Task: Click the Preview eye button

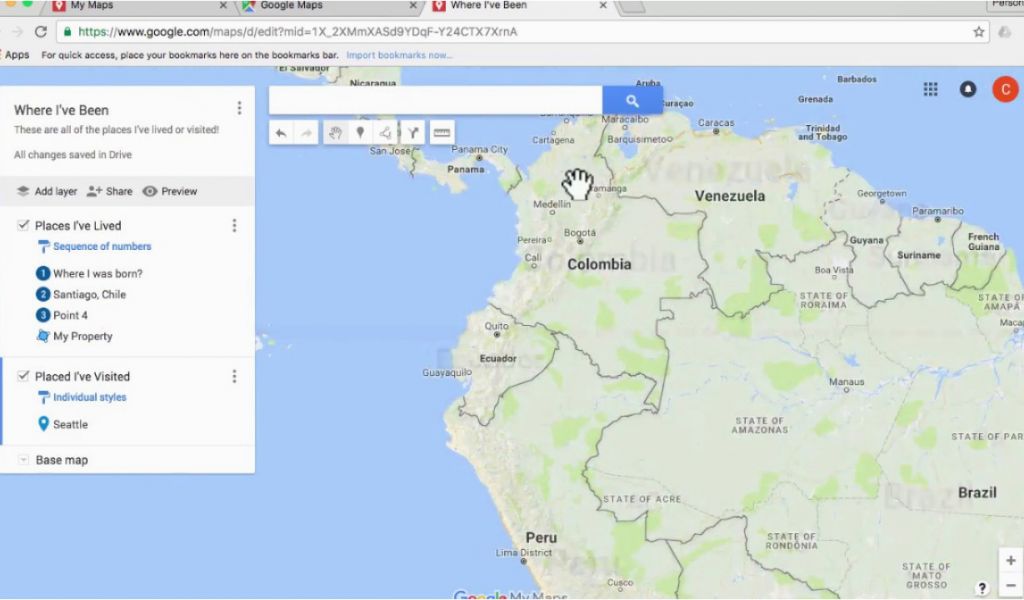Action: [170, 191]
